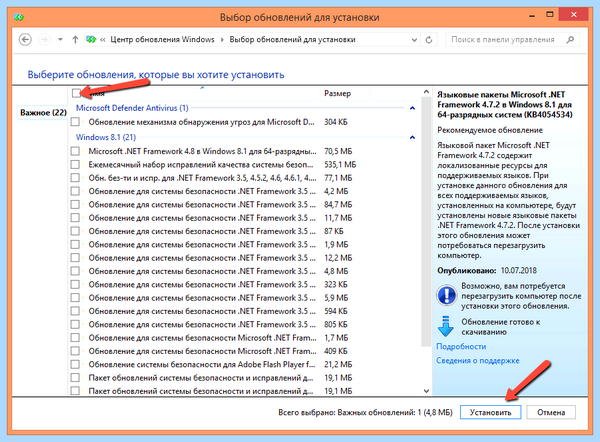Viewport: 600px width, 442px height.
Task: Click the Установить button
Action: pos(491,412)
